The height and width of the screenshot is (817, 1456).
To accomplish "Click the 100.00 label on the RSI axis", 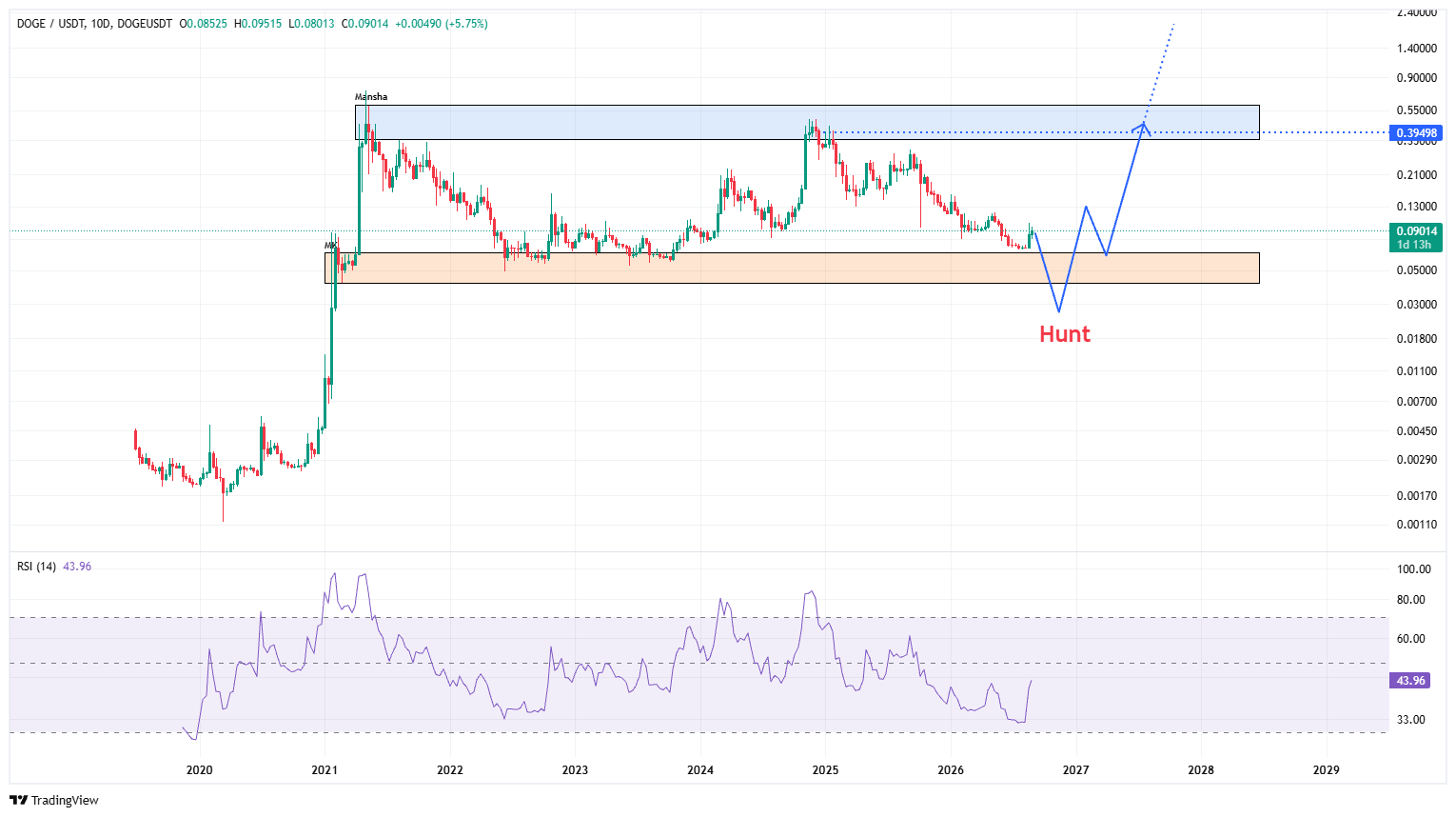I will click(1413, 569).
